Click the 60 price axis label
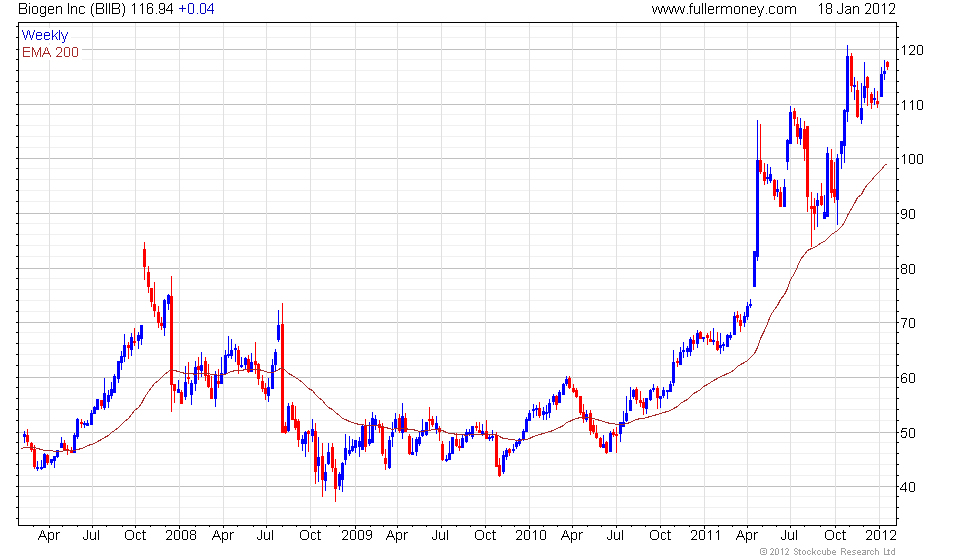Viewport: 980px width, 560px height. click(x=908, y=378)
